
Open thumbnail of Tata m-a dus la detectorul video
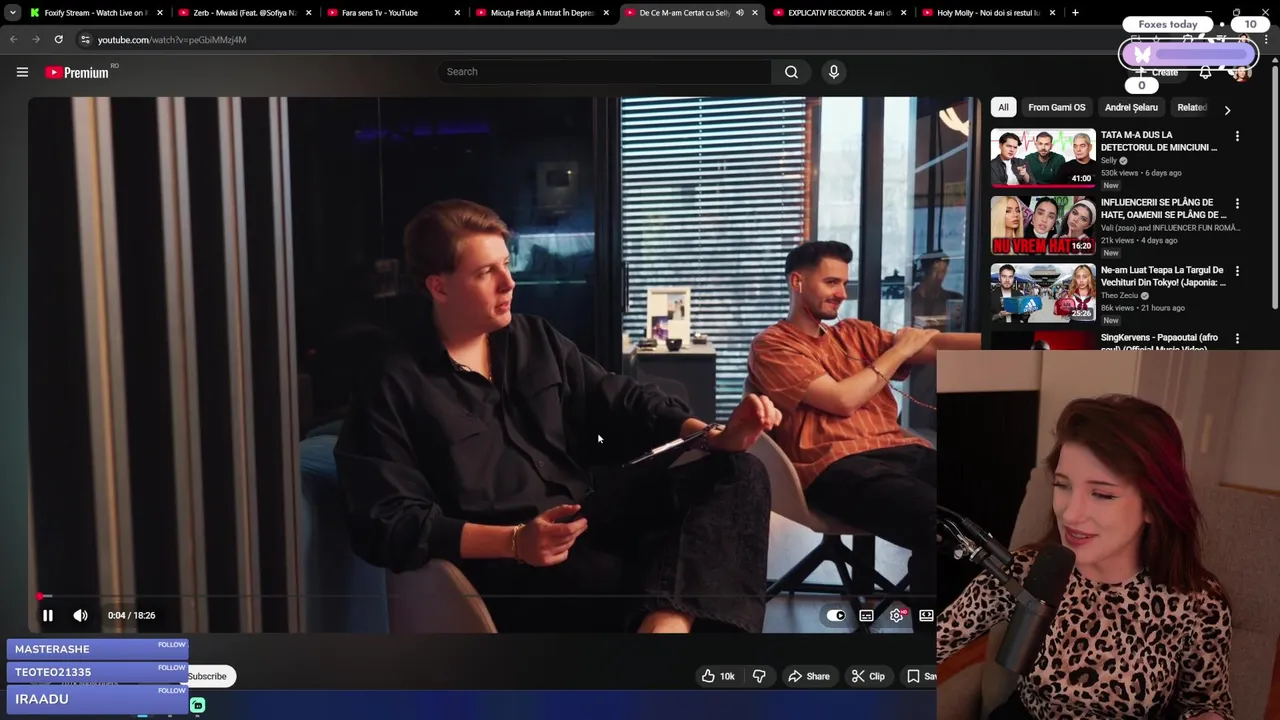[x=1043, y=157]
